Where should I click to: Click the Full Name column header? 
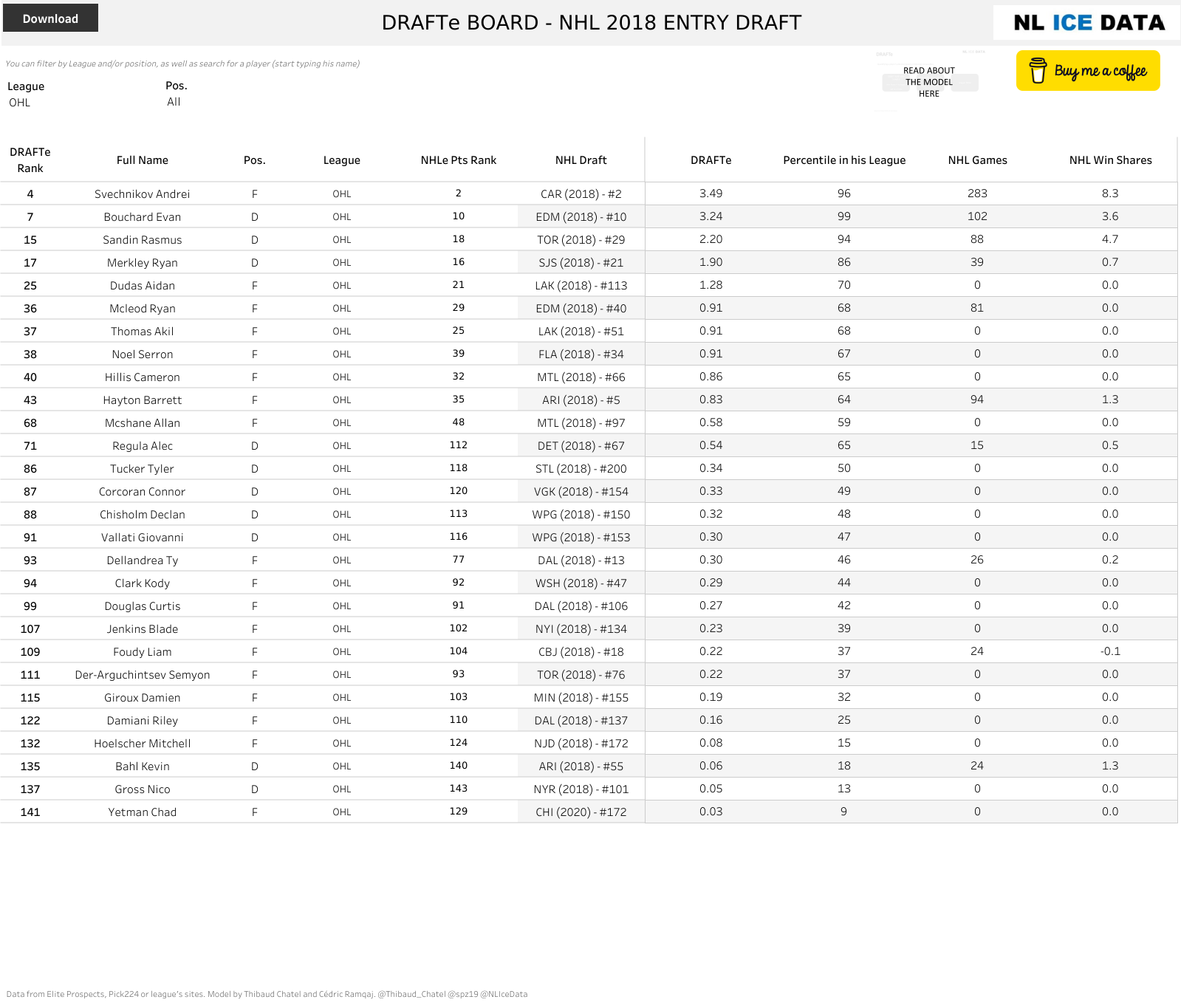coord(143,160)
